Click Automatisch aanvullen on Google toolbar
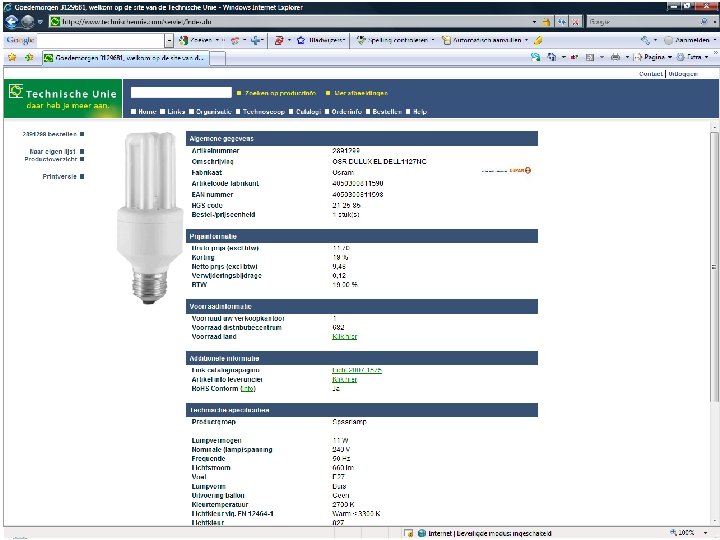 (x=482, y=40)
